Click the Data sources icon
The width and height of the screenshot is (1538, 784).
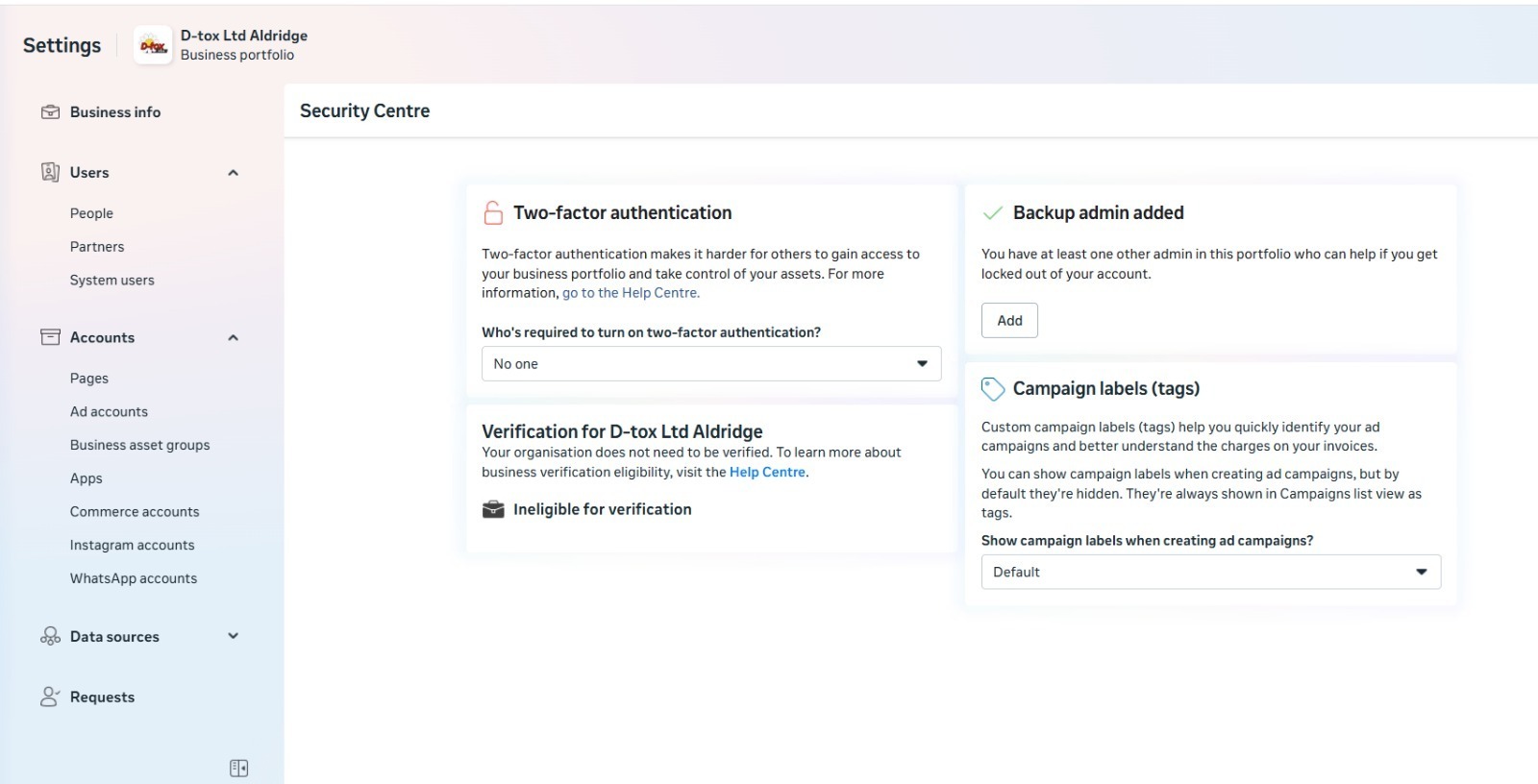(50, 636)
